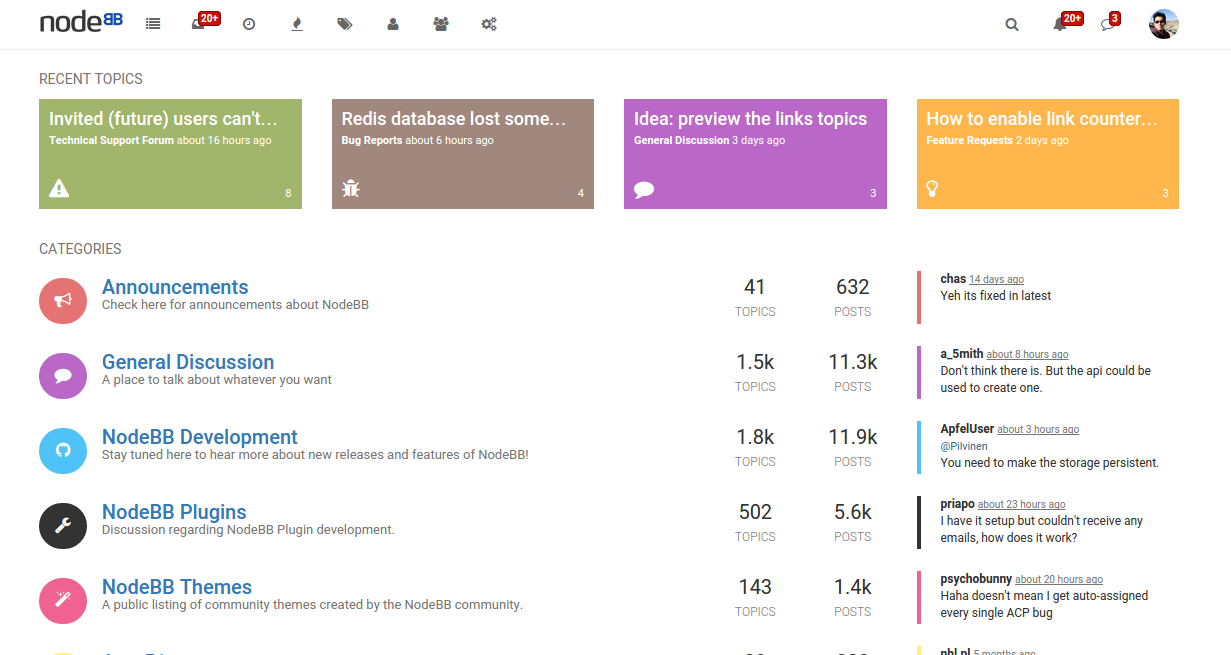1231x655 pixels.
Task: Click the Announcements megaphone icon
Action: point(63,299)
